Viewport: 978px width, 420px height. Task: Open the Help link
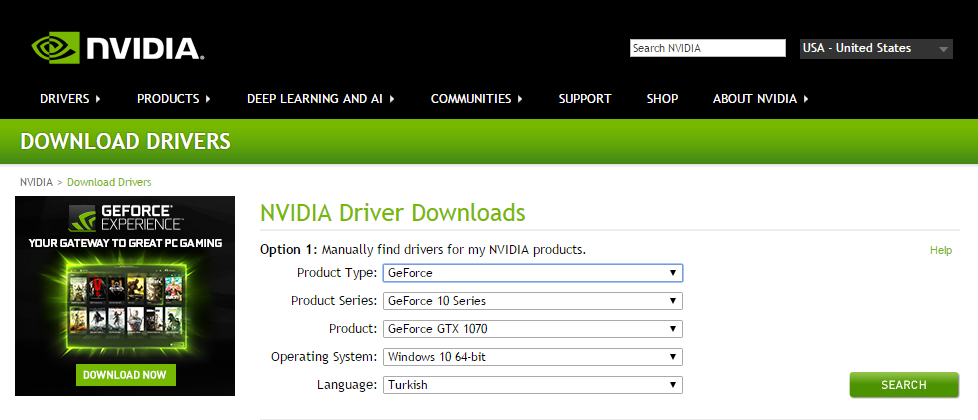(941, 250)
